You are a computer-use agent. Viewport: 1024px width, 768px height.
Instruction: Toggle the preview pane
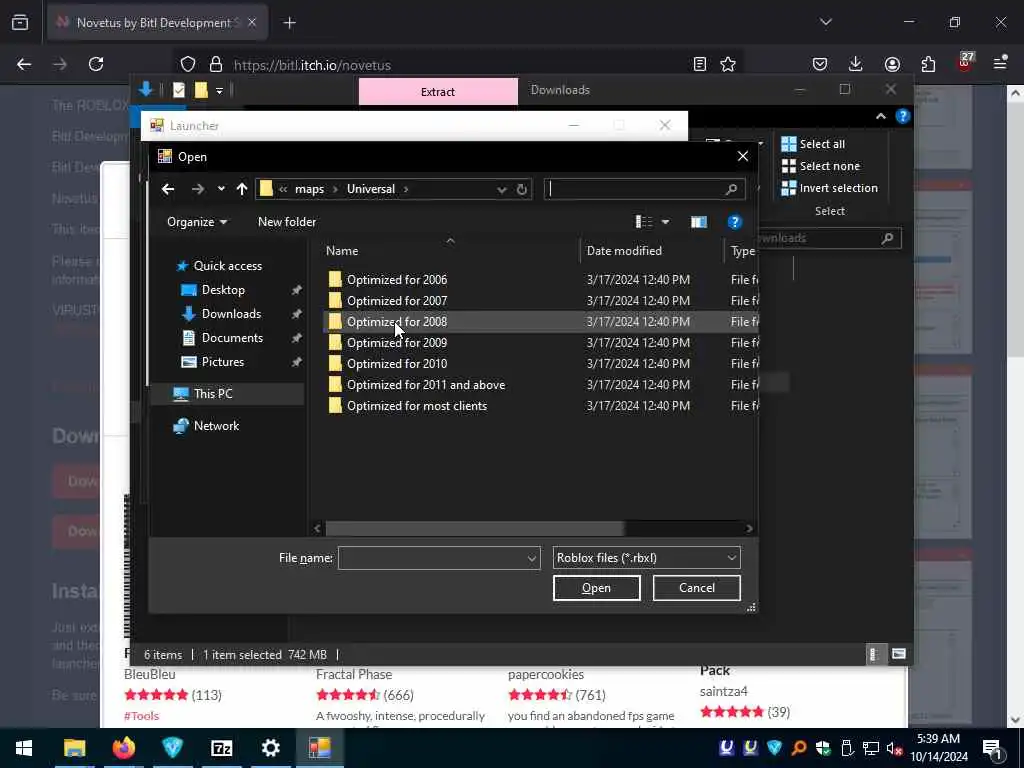699,222
